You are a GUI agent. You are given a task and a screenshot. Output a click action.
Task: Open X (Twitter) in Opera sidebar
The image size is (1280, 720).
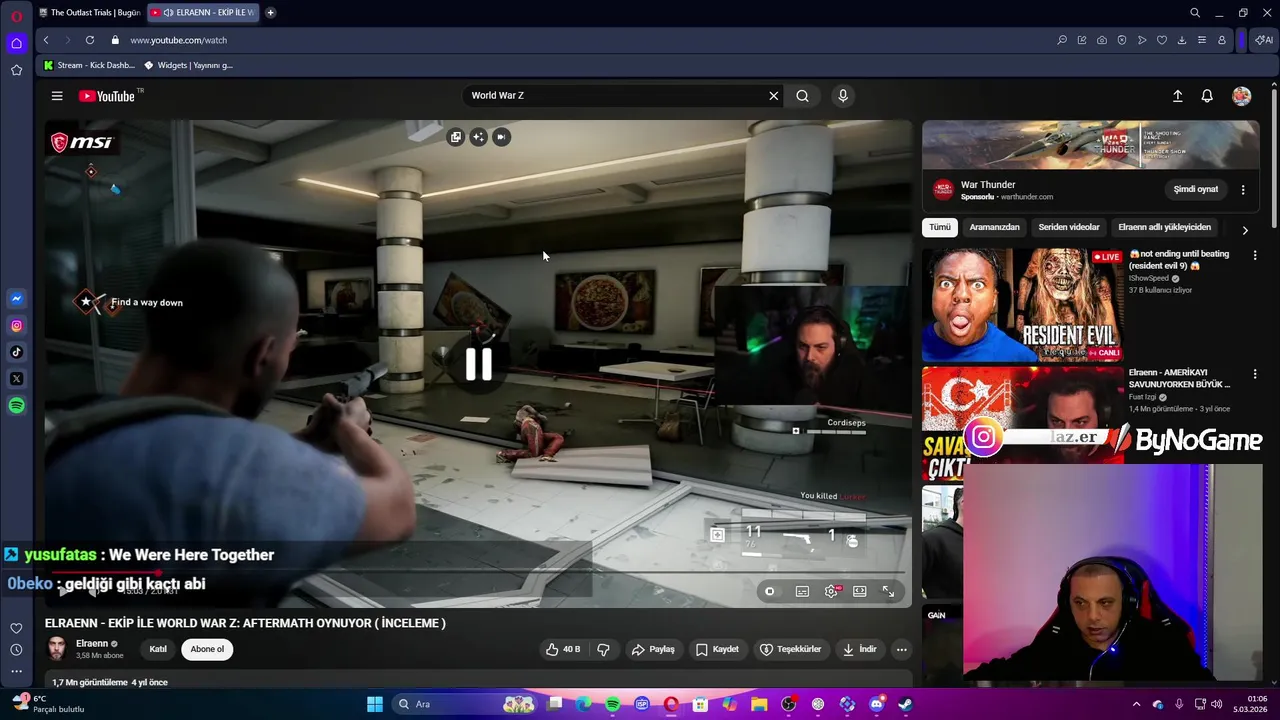[16, 379]
